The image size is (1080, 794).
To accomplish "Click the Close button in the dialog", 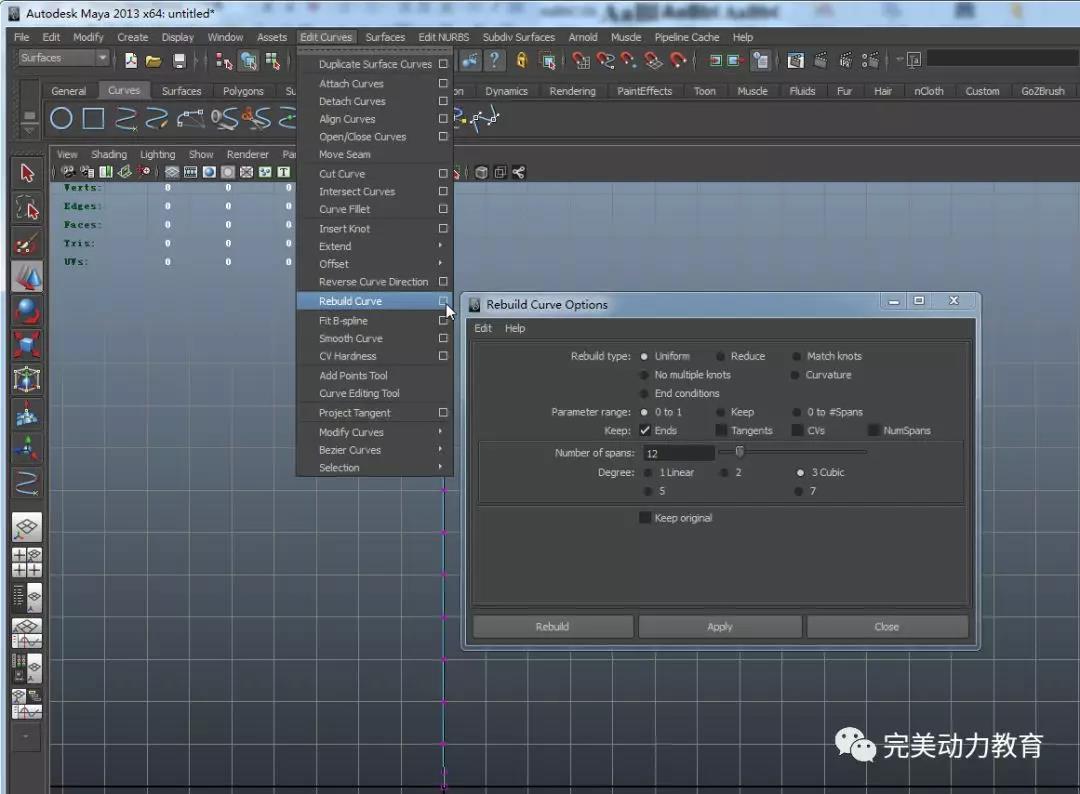I will coord(887,627).
